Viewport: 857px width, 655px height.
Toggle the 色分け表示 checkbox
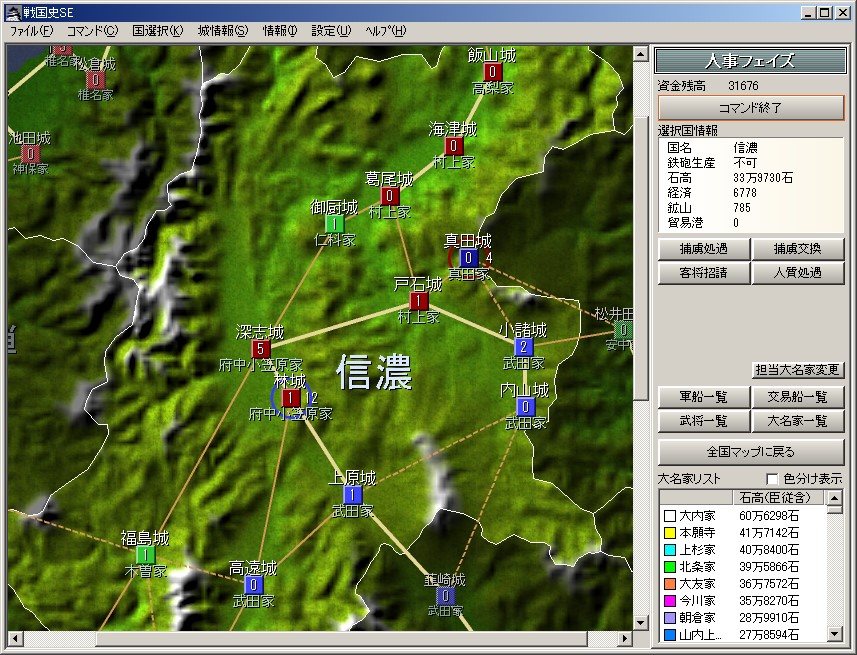pos(772,479)
